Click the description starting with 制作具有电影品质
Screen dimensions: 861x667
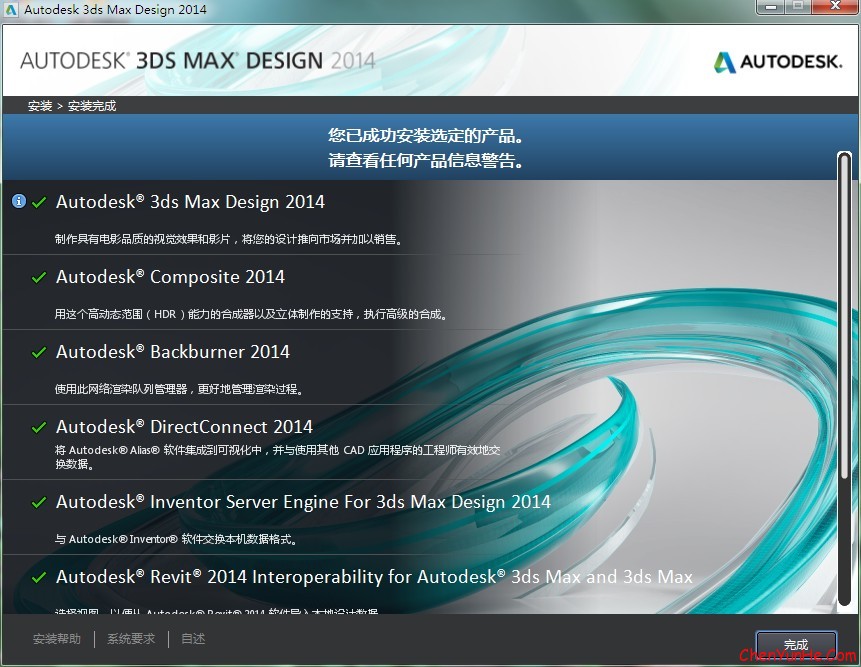pyautogui.click(x=228, y=239)
